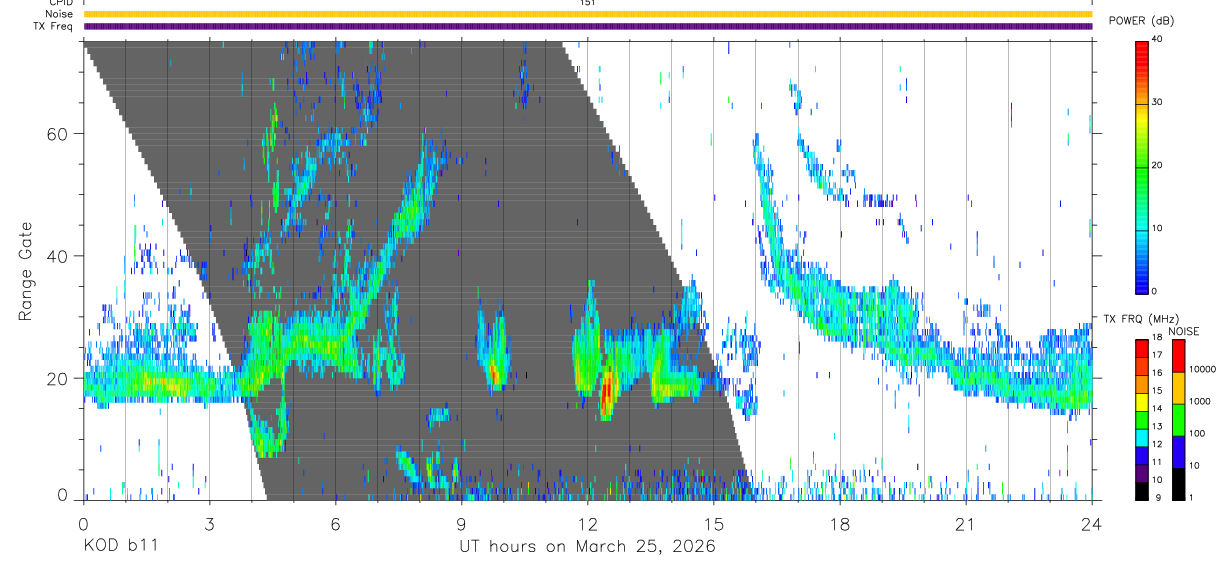The width and height of the screenshot is (1228, 567).
Task: Click the purple TX Freq strip above the plot
Action: point(588,26)
